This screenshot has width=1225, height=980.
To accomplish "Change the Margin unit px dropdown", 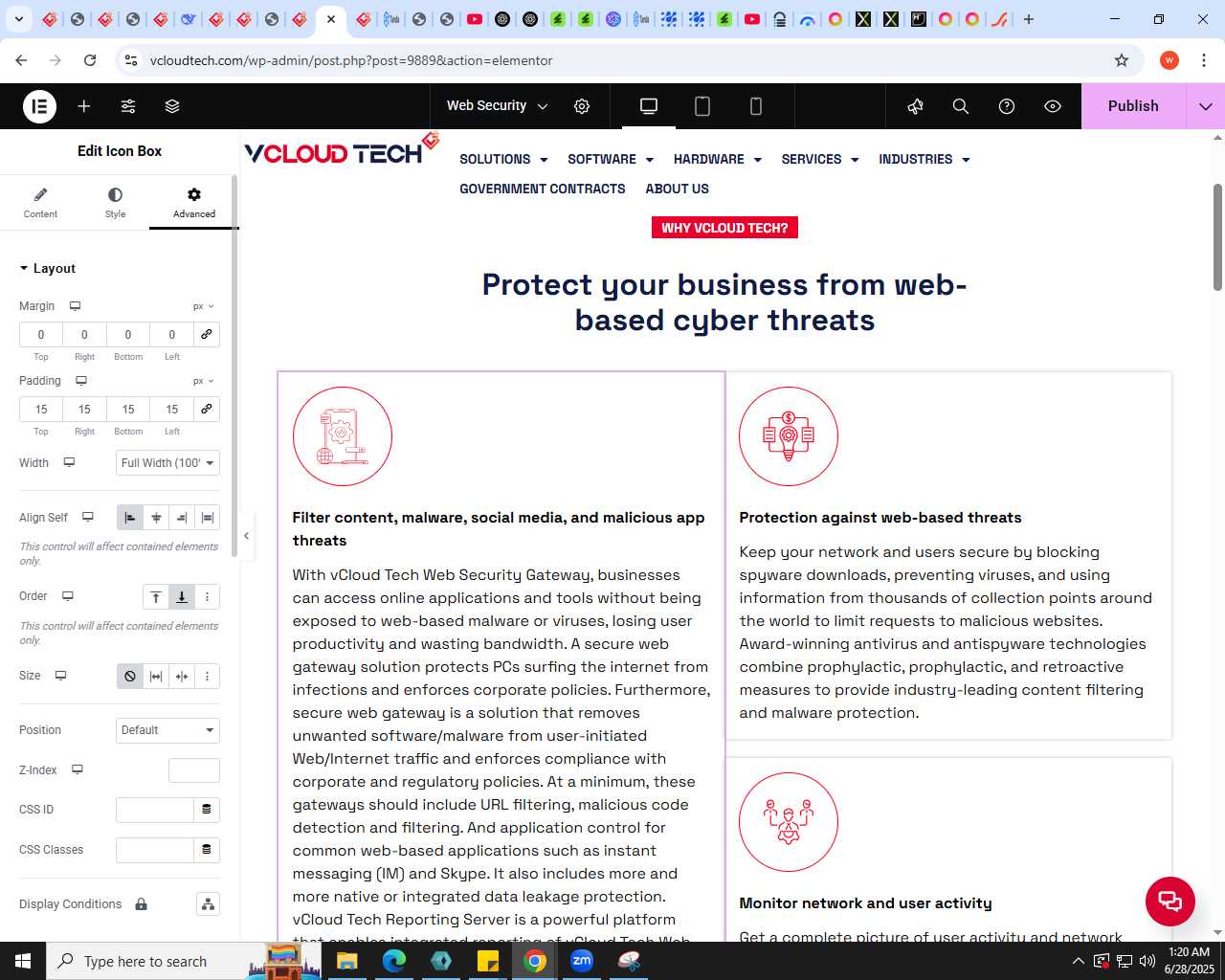I will pos(204,306).
